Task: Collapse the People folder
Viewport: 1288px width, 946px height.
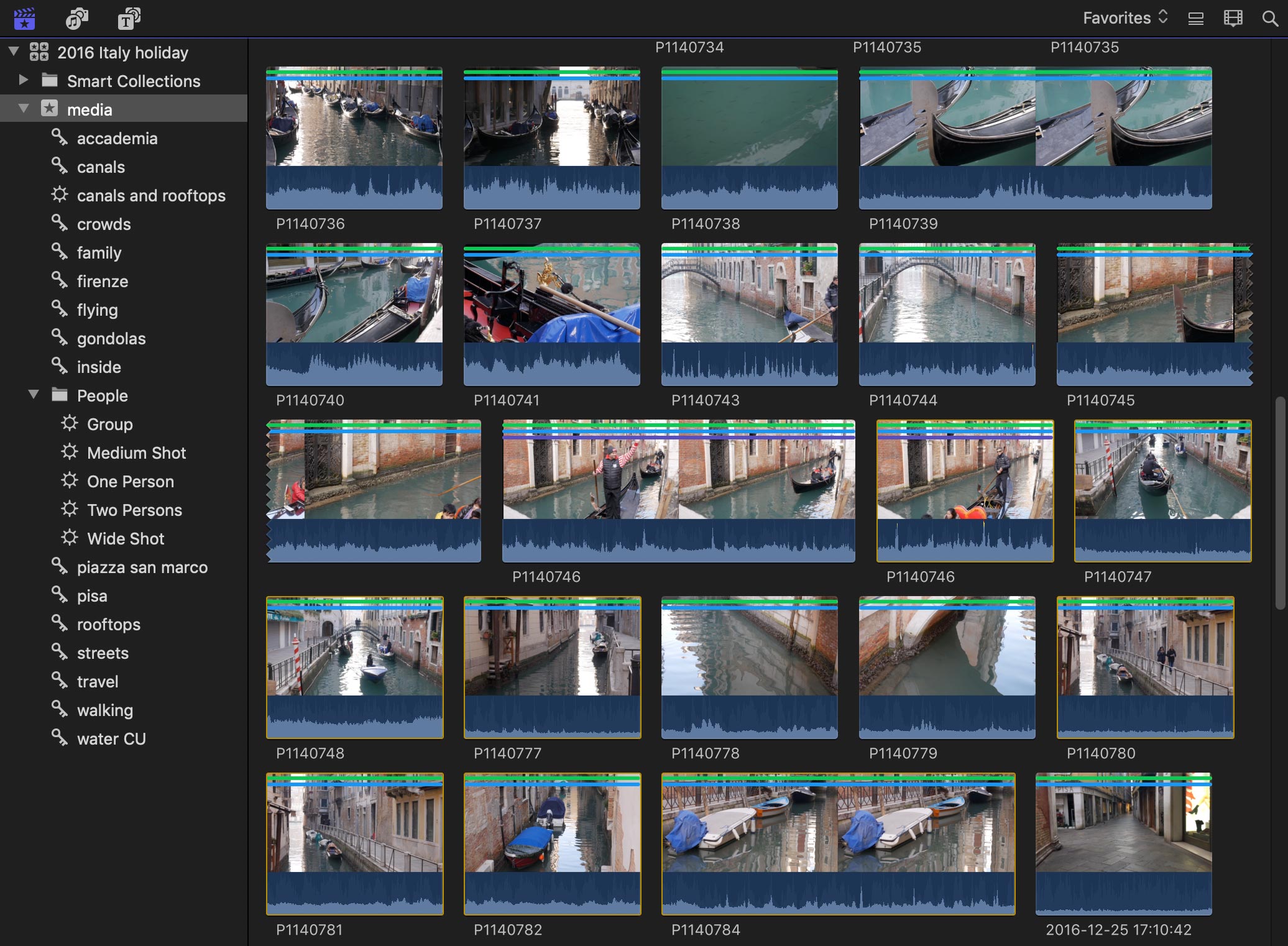Action: pos(34,395)
